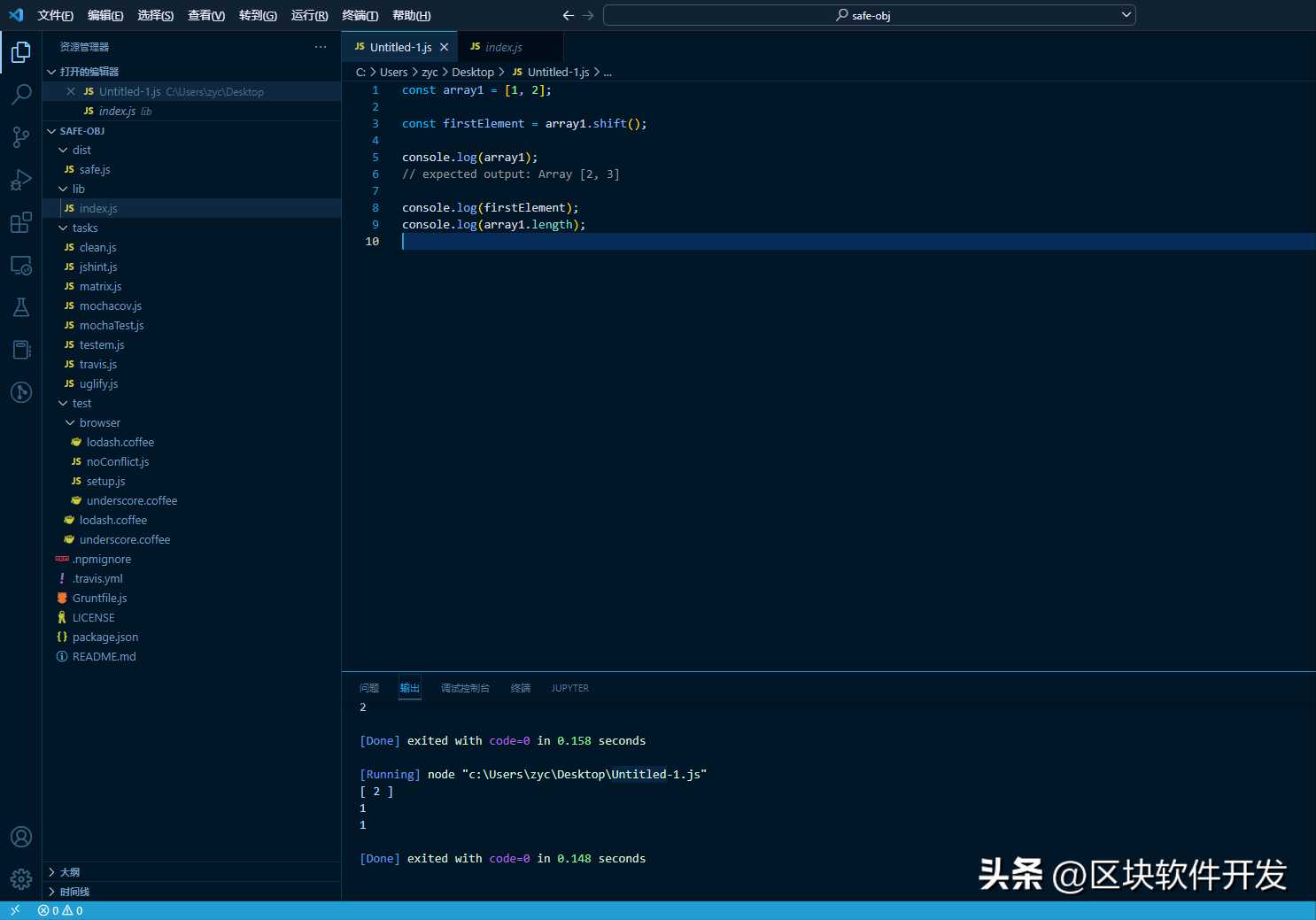
Task: Open the Remote Explorer icon
Action: coord(21,265)
